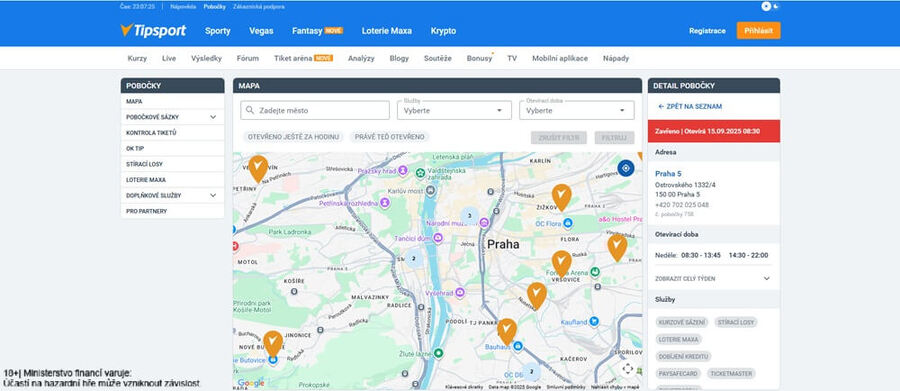The image size is (900, 391).
Task: Open the Live subnavigation item
Action: tap(169, 58)
